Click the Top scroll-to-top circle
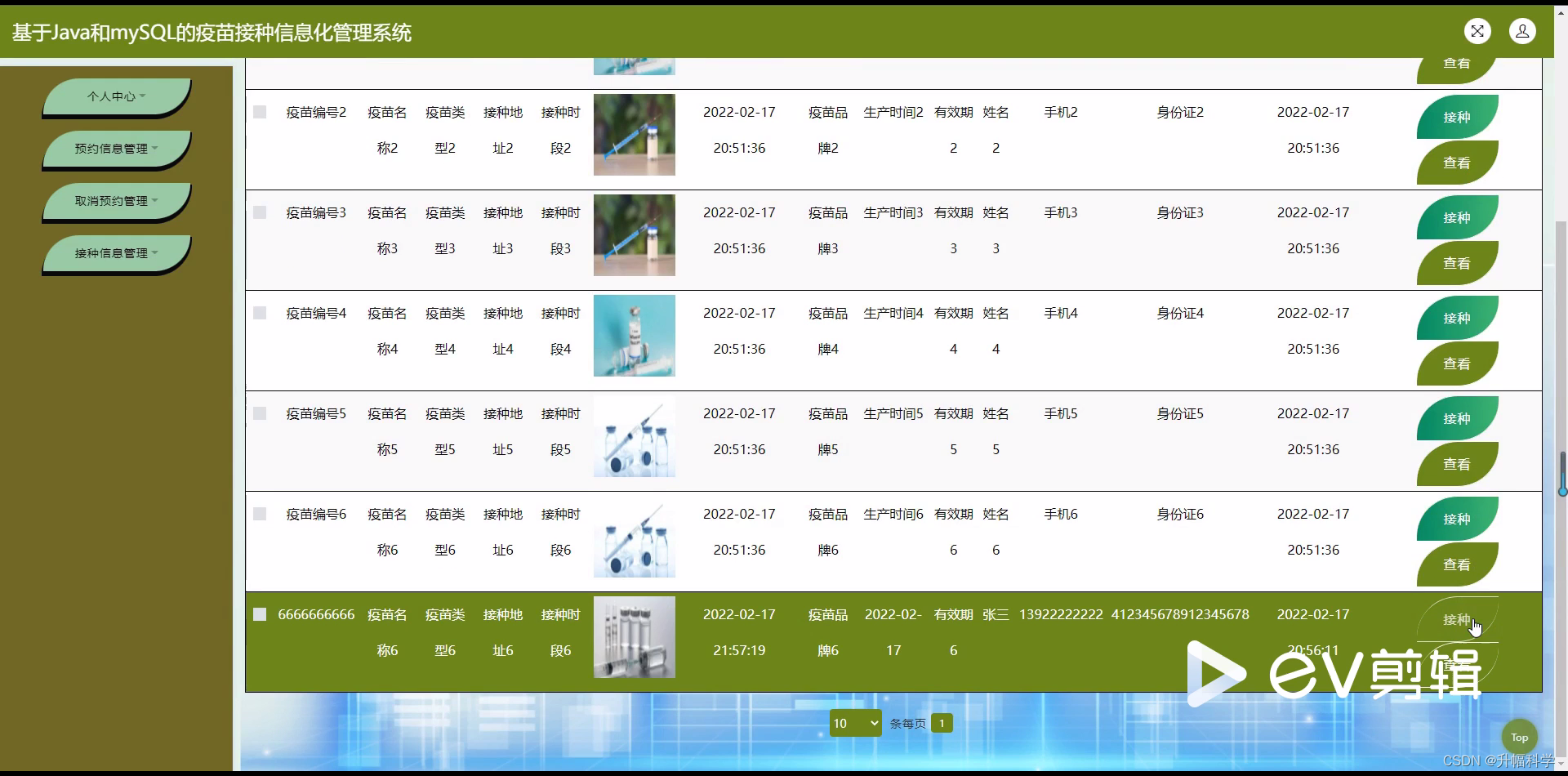 coord(1519,737)
